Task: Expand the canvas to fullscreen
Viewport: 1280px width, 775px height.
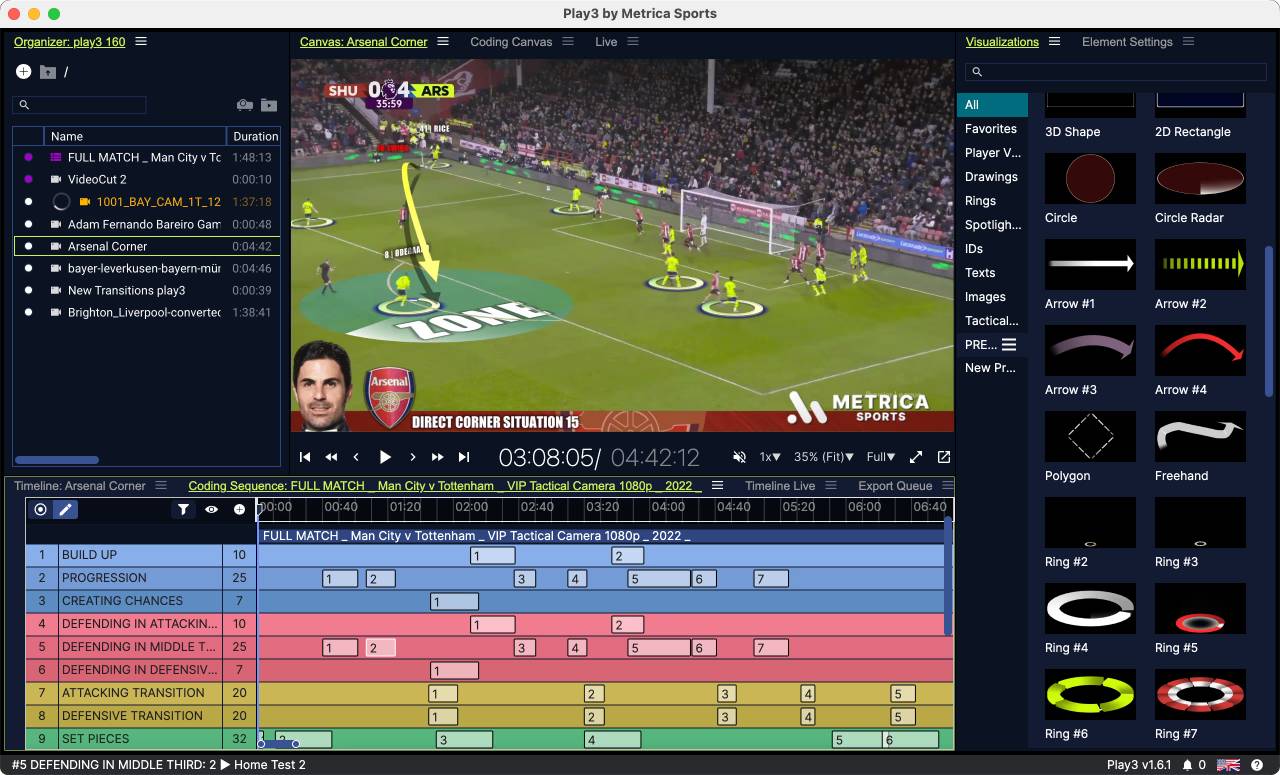Action: (916, 457)
